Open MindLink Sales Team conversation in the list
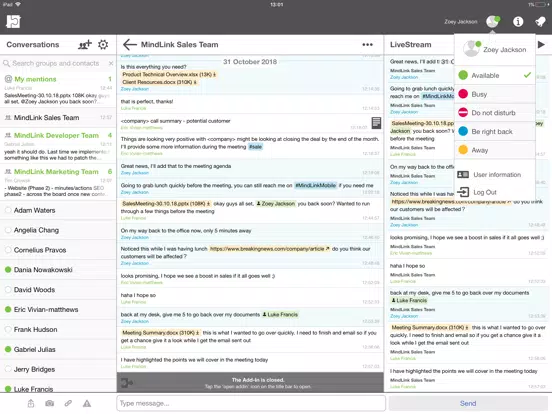This screenshot has height=414, width=552. [x=58, y=118]
